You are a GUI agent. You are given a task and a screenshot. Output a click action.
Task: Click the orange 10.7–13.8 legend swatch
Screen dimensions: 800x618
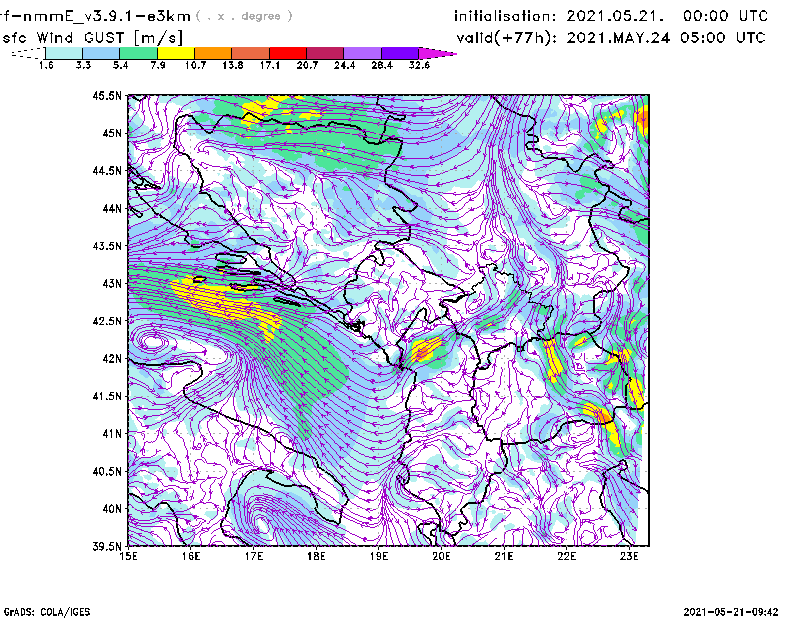[213, 53]
